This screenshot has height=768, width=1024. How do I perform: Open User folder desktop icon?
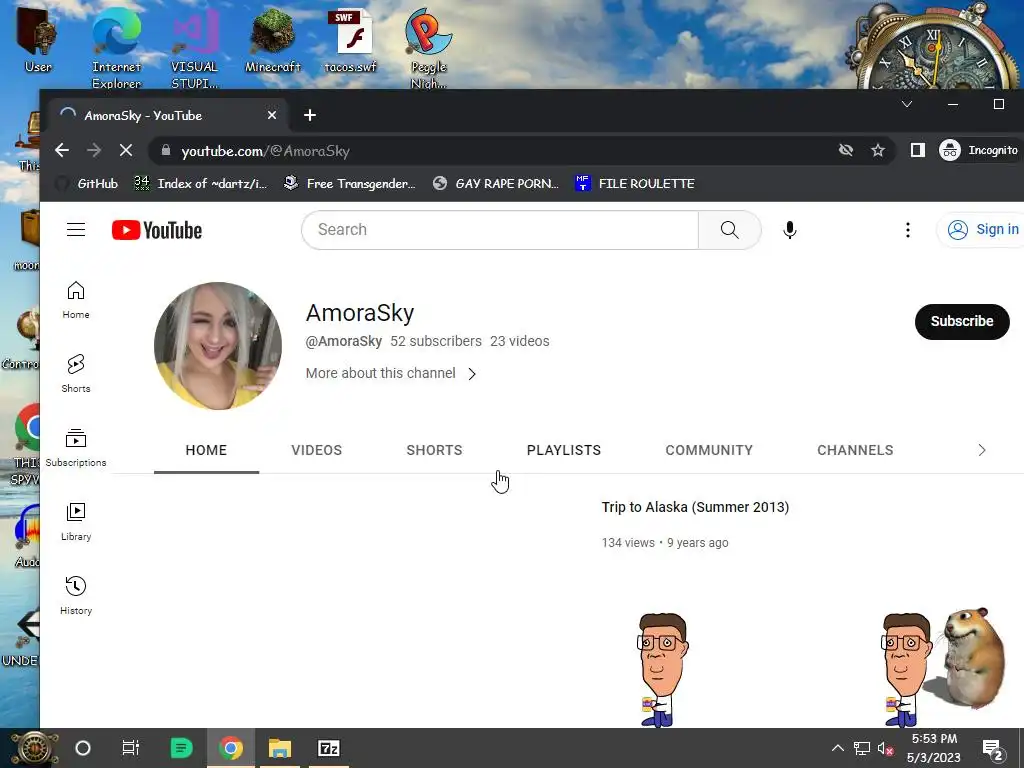pos(38,40)
